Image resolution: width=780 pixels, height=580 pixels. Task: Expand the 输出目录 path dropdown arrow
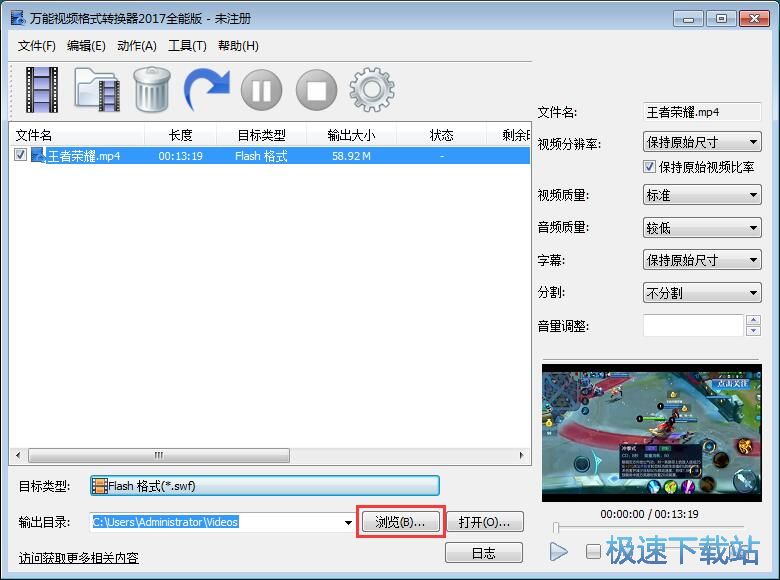pos(348,522)
